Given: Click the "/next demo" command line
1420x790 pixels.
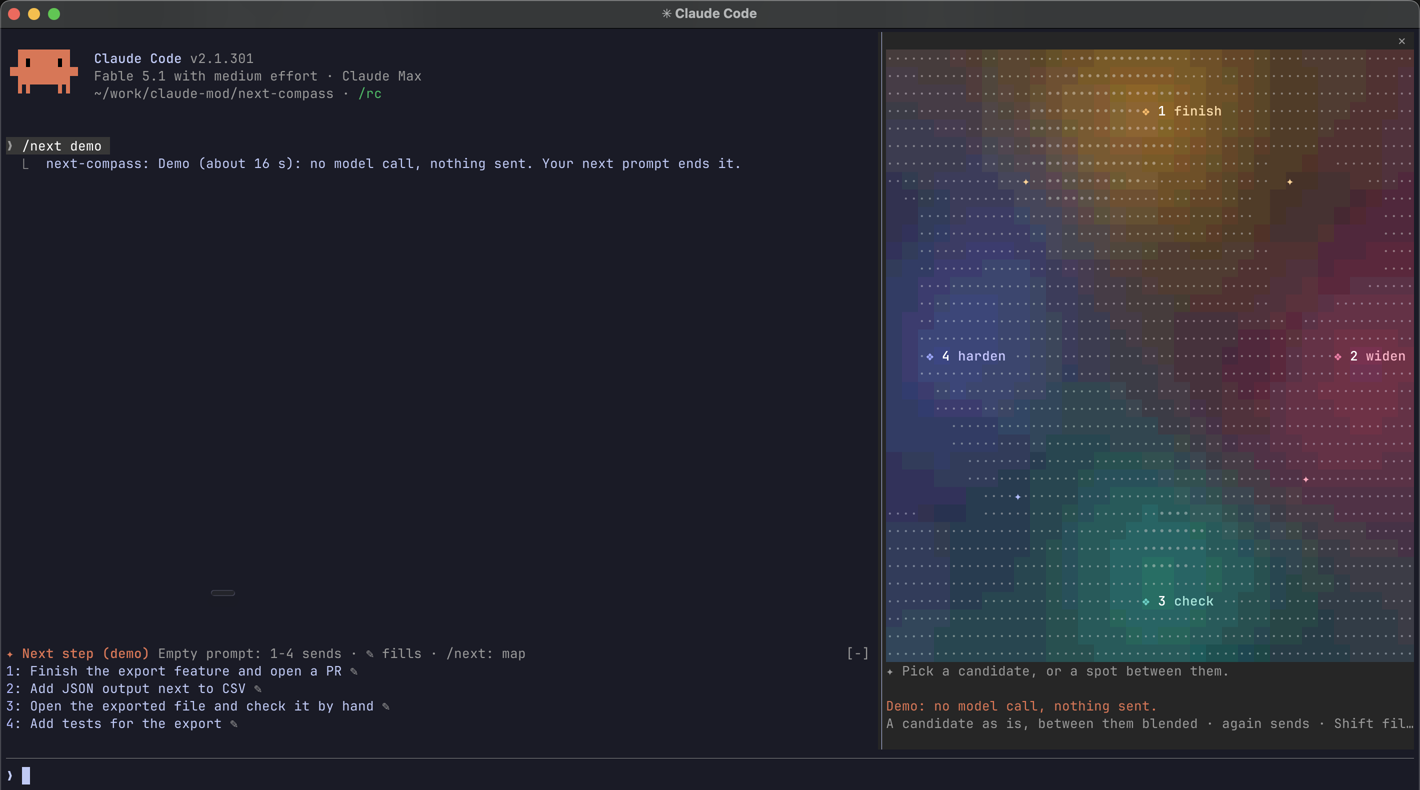Looking at the screenshot, I should (x=58, y=146).
